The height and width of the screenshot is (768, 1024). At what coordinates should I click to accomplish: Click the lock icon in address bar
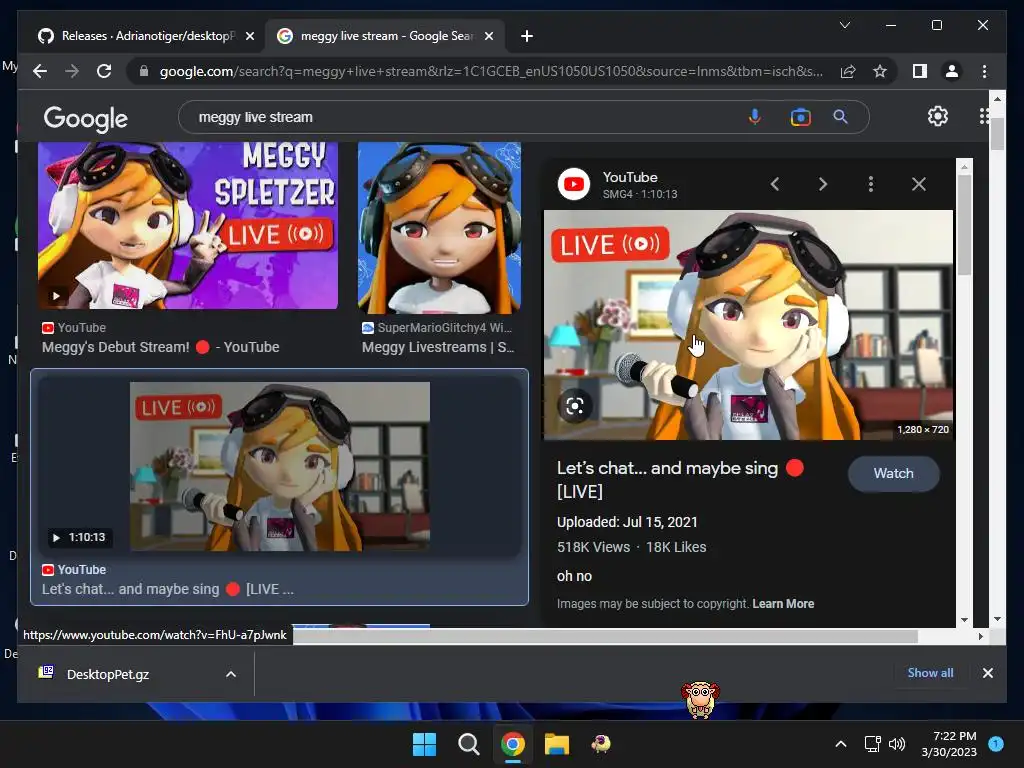click(x=144, y=71)
